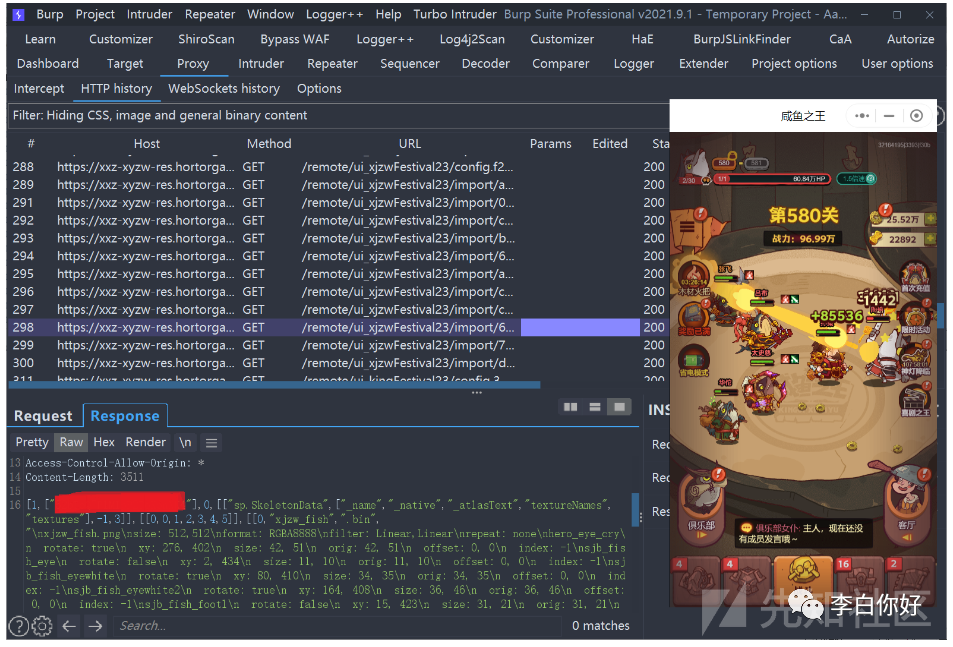Viewport: 953px width, 647px height.
Task: Open the User options tab
Action: pyautogui.click(x=897, y=63)
